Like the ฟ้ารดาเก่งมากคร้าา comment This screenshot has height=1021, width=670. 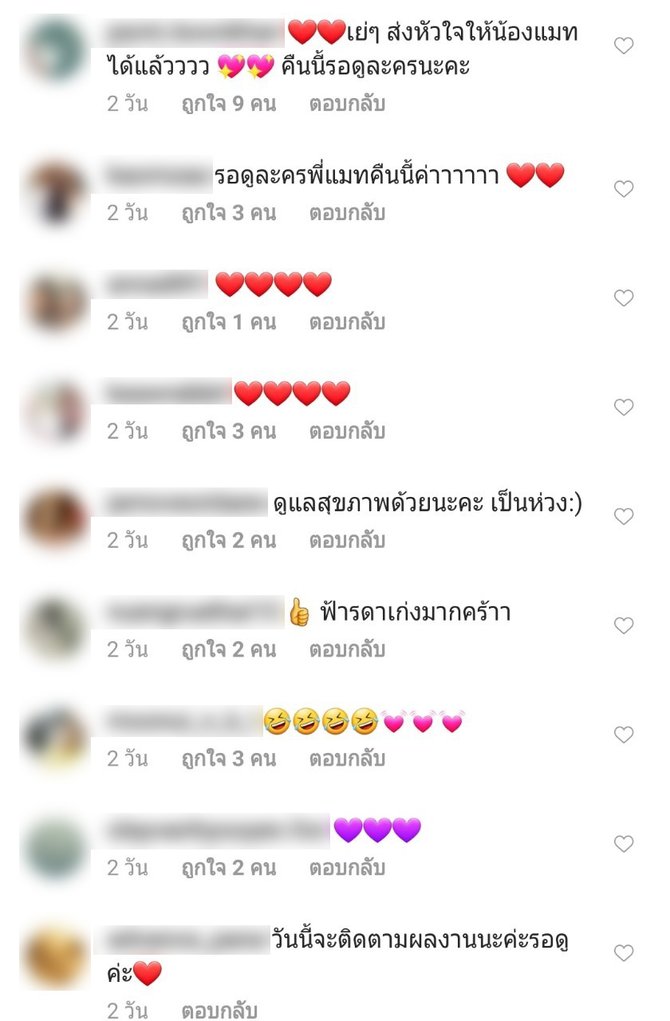coord(624,626)
